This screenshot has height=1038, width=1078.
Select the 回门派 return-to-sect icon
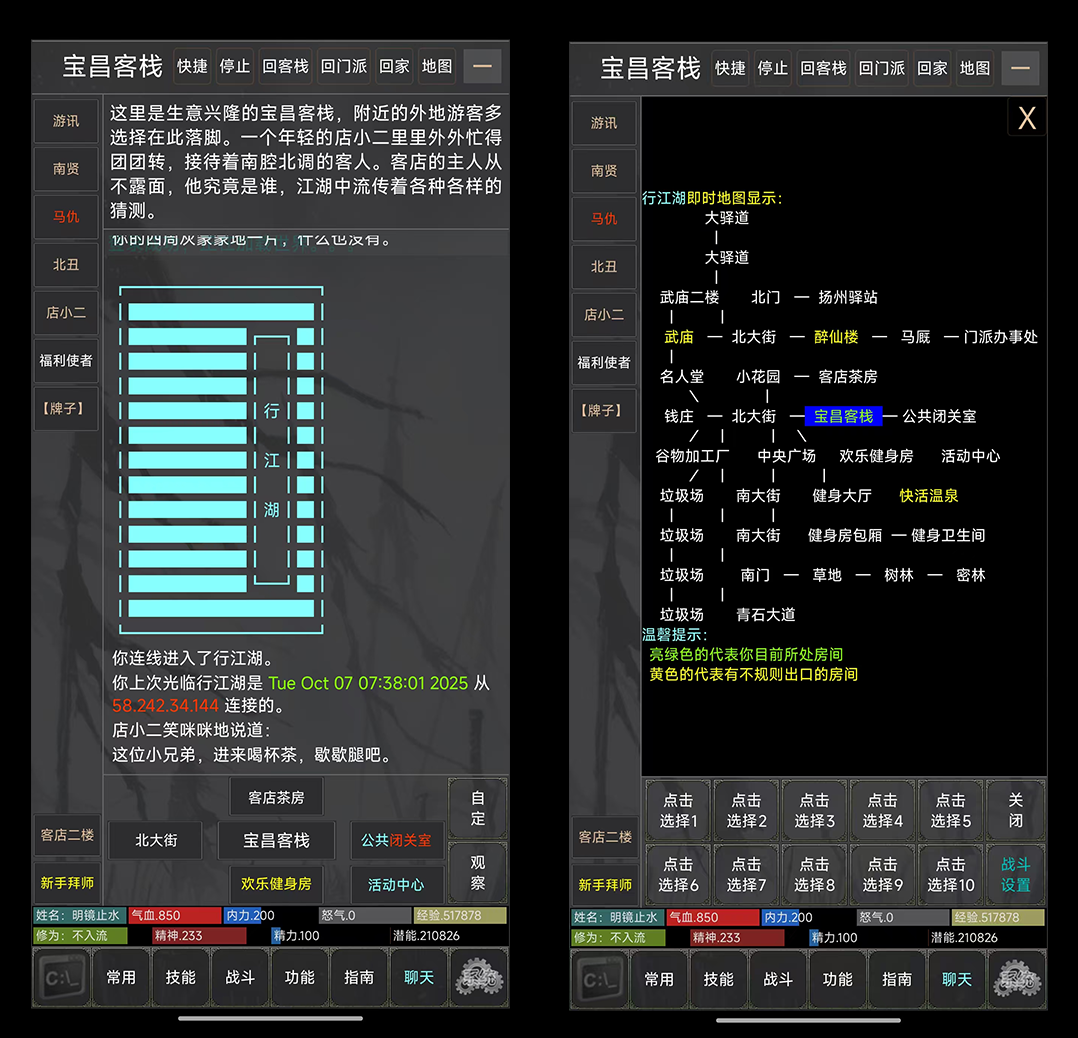(x=343, y=66)
